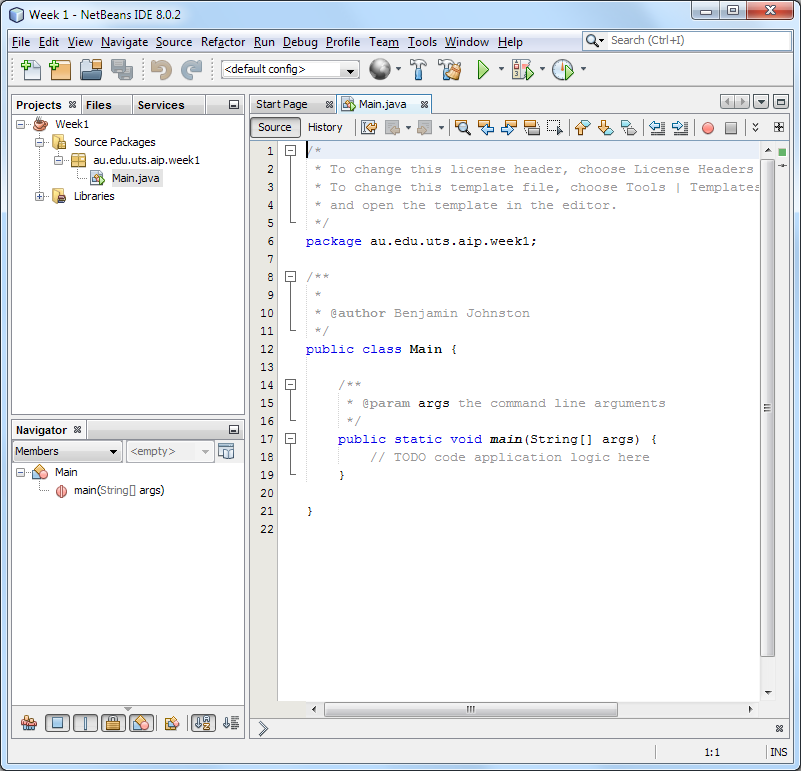801x771 pixels.
Task: Click the History view button
Action: [325, 127]
